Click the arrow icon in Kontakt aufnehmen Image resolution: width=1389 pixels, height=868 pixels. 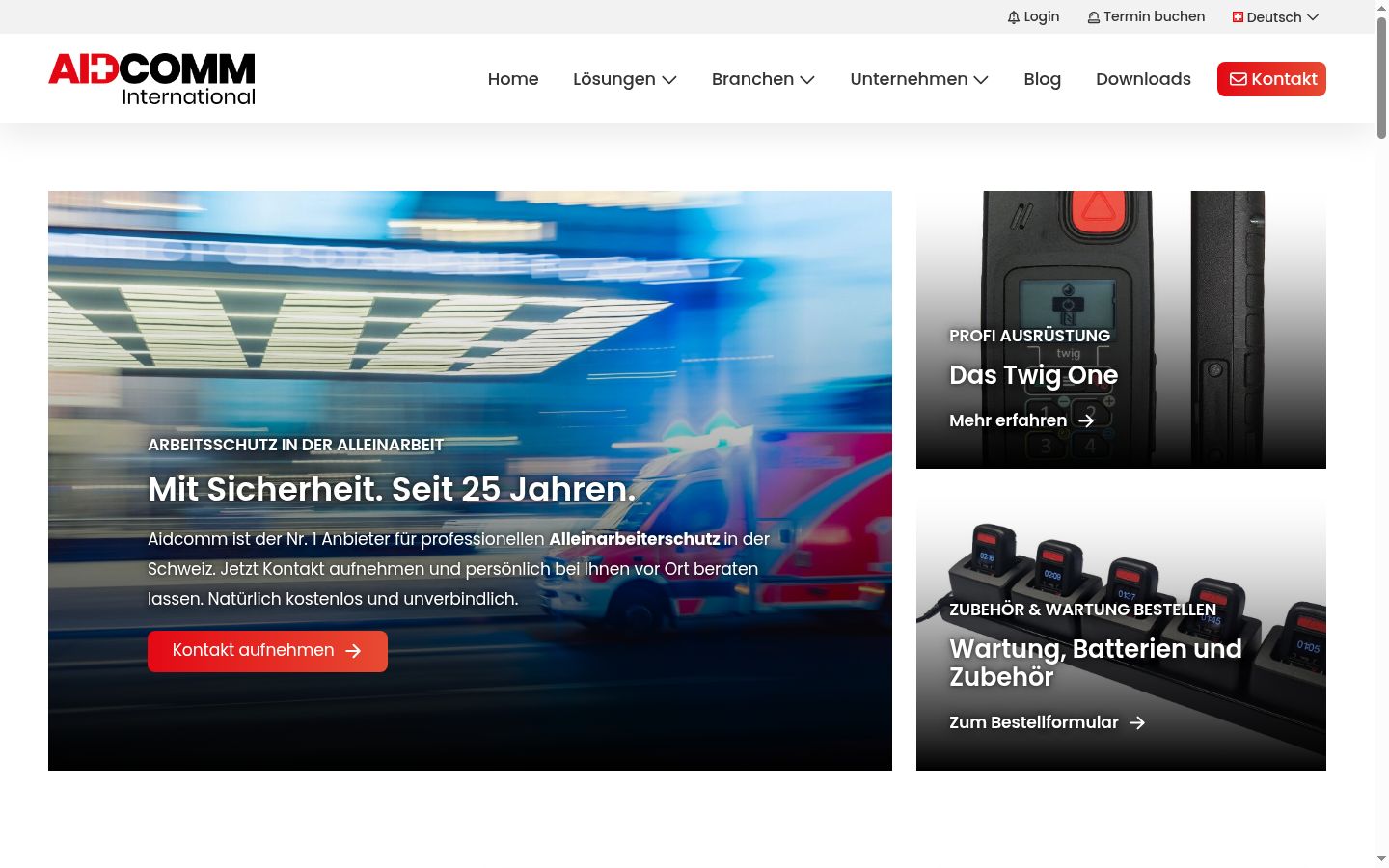point(353,651)
